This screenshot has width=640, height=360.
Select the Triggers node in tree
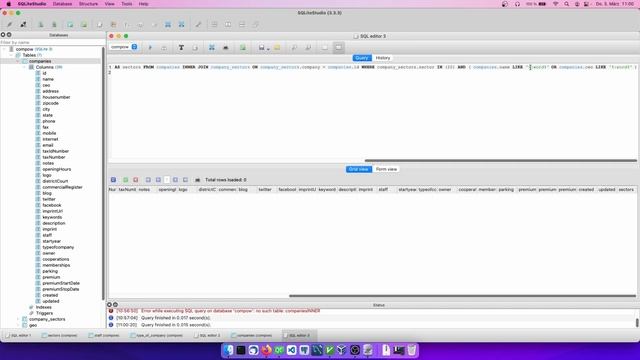point(44,313)
